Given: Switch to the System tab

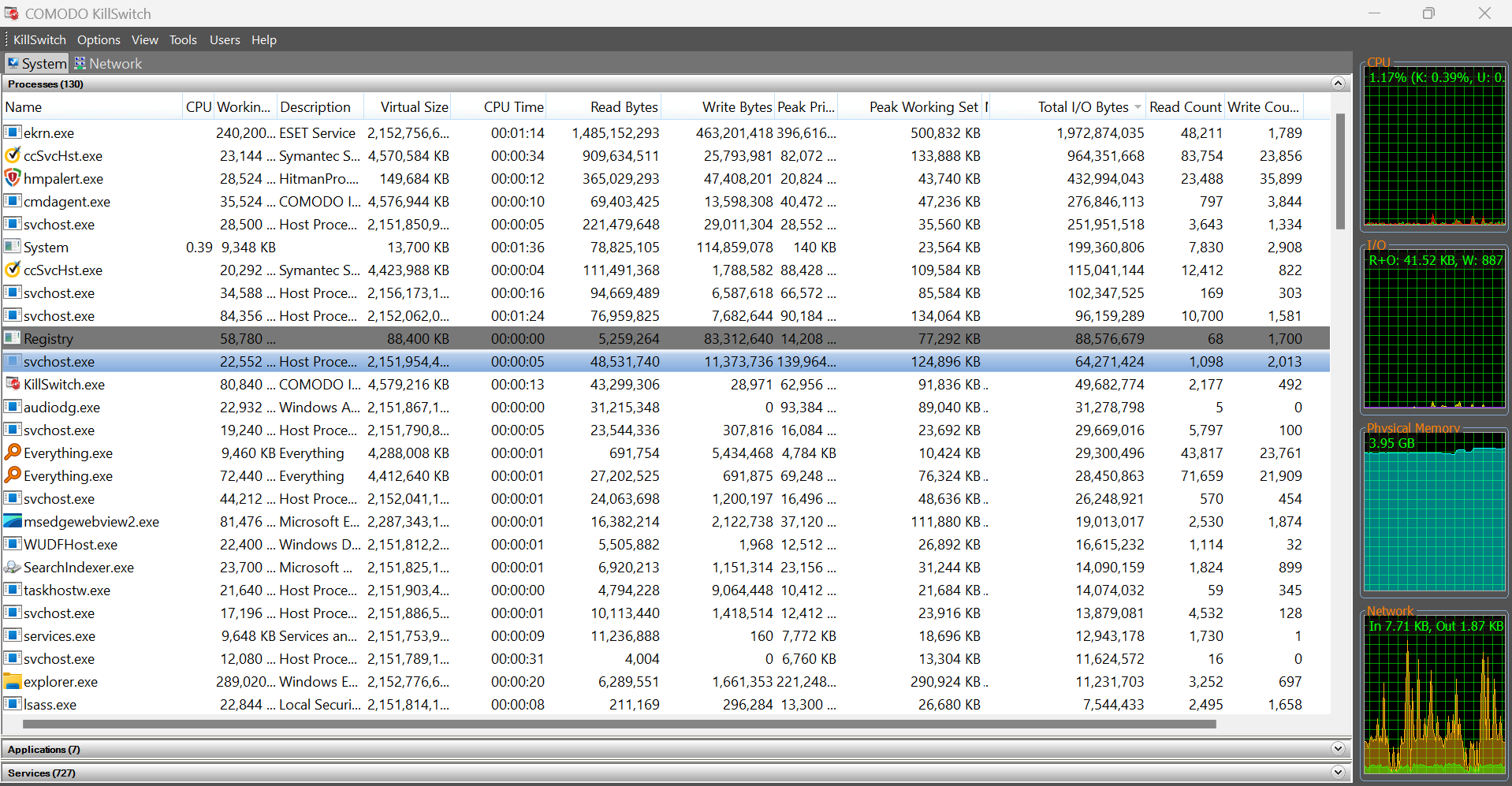Looking at the screenshot, I should click(37, 63).
